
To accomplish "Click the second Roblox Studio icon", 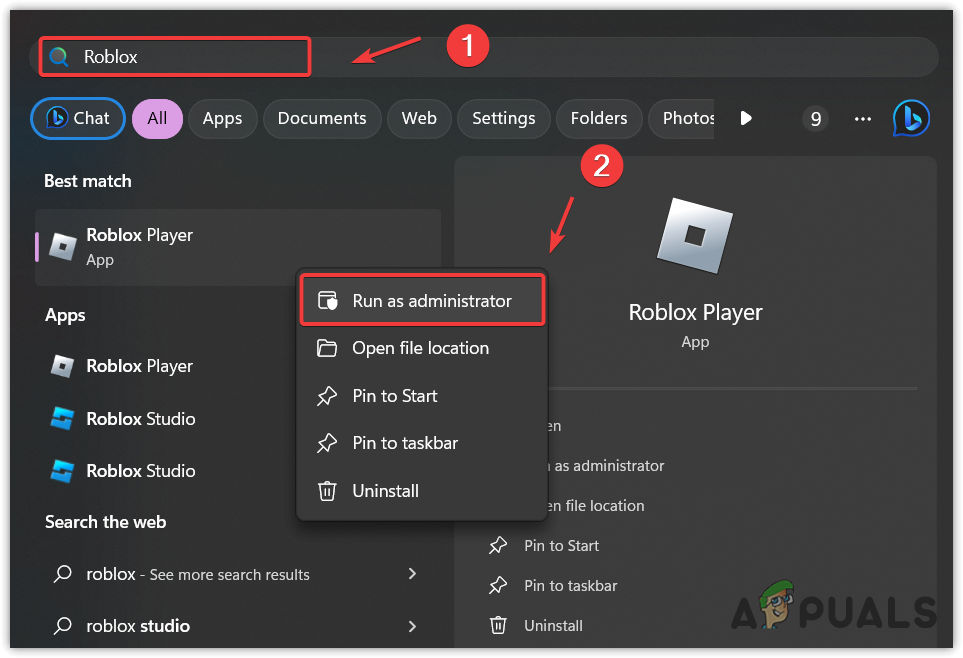I will (x=62, y=471).
